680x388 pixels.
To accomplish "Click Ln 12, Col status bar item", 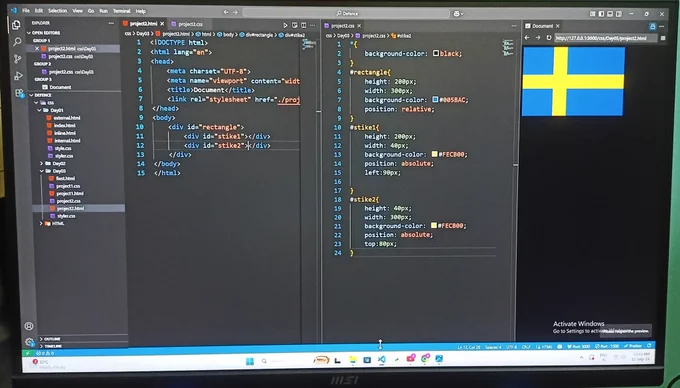I will pyautogui.click(x=468, y=347).
